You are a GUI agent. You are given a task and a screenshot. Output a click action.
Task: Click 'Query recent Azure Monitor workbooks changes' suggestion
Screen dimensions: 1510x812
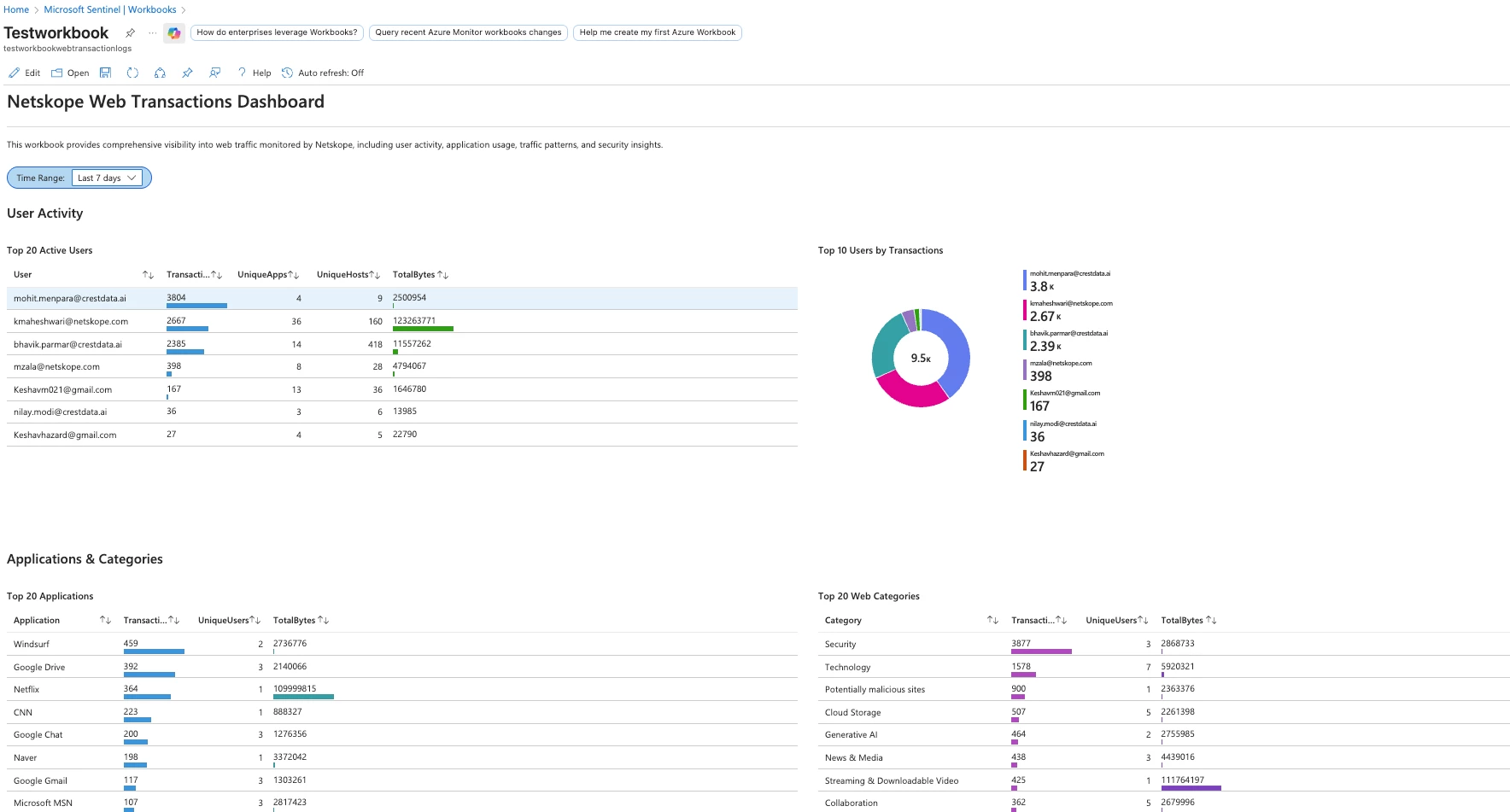point(468,32)
